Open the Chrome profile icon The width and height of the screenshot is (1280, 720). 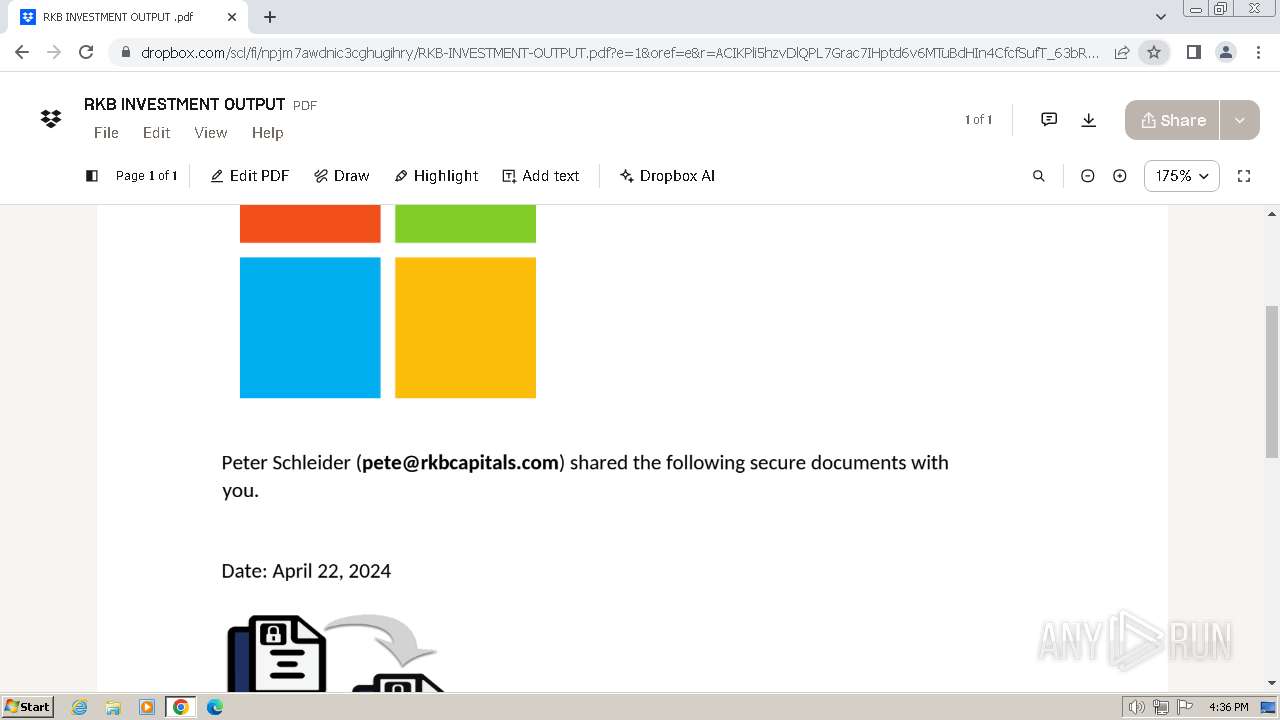[x=1225, y=52]
